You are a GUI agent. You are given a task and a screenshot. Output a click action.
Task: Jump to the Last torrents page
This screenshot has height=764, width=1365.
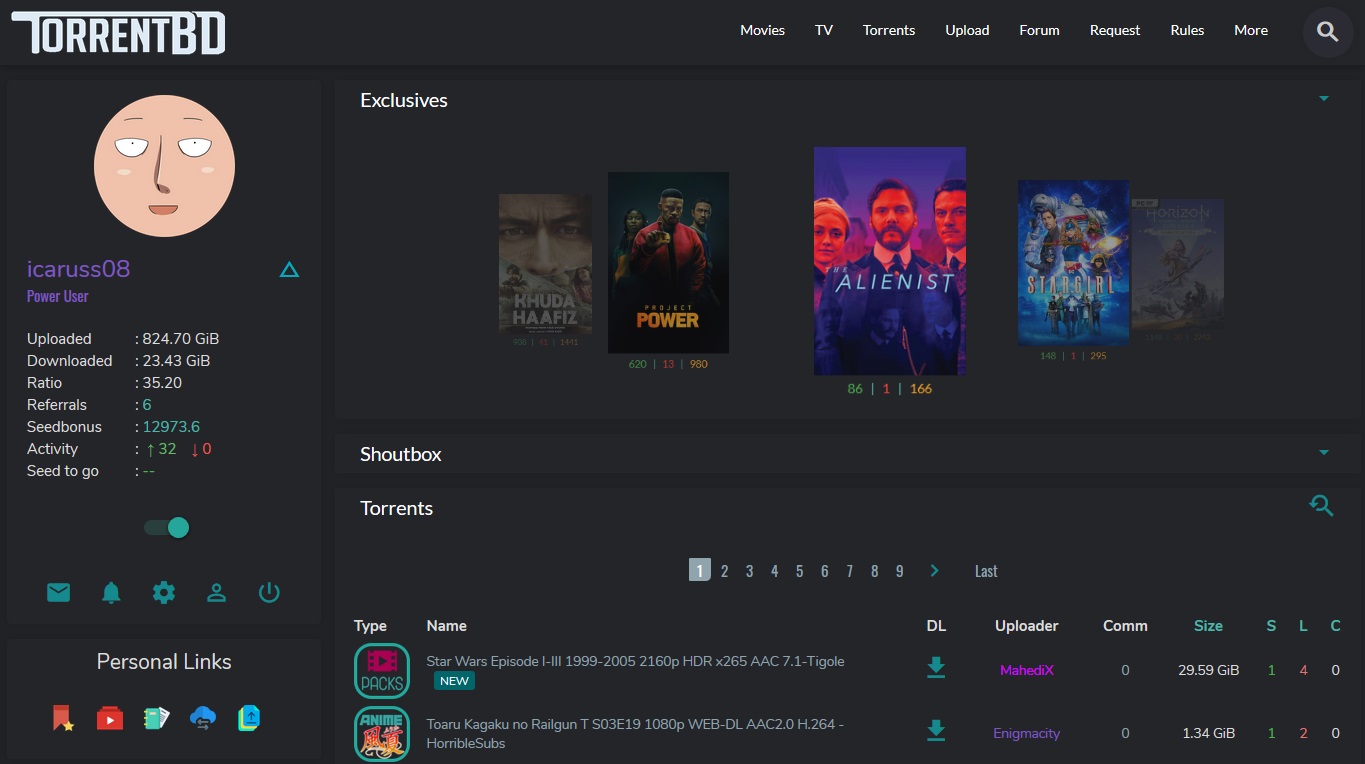coord(985,570)
